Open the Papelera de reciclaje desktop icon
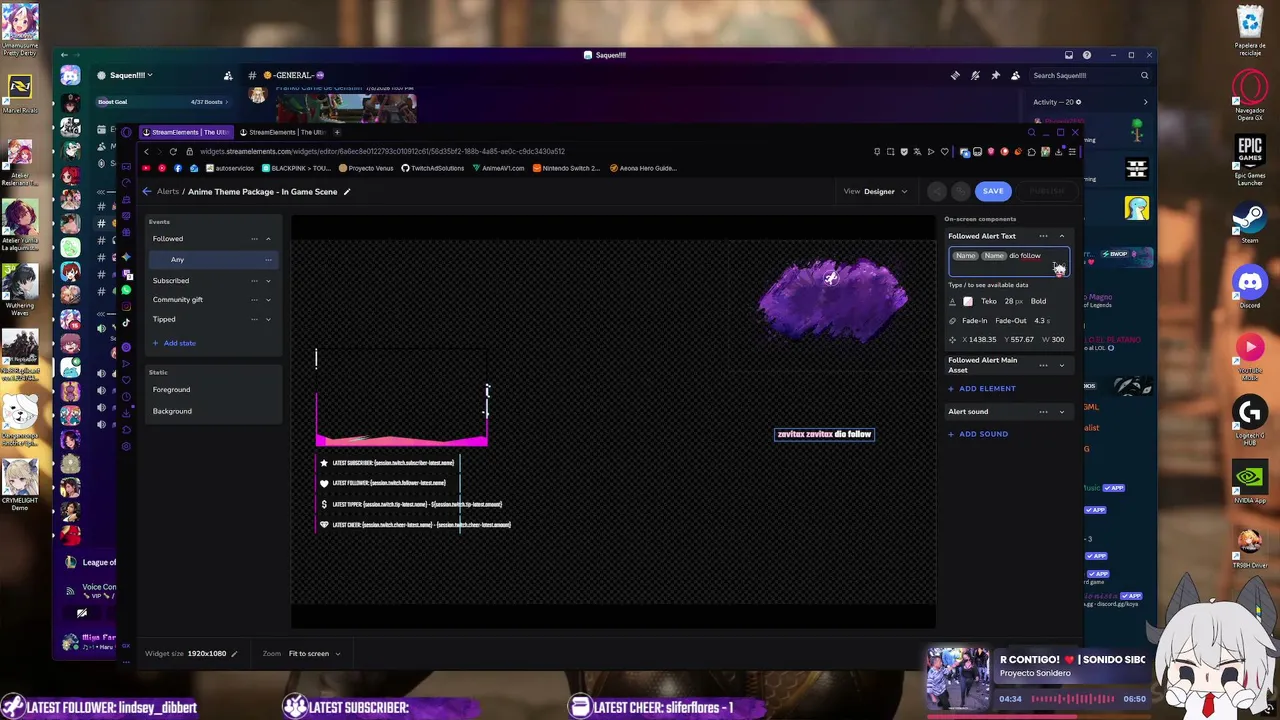The height and width of the screenshot is (720, 1280). [x=1250, y=28]
